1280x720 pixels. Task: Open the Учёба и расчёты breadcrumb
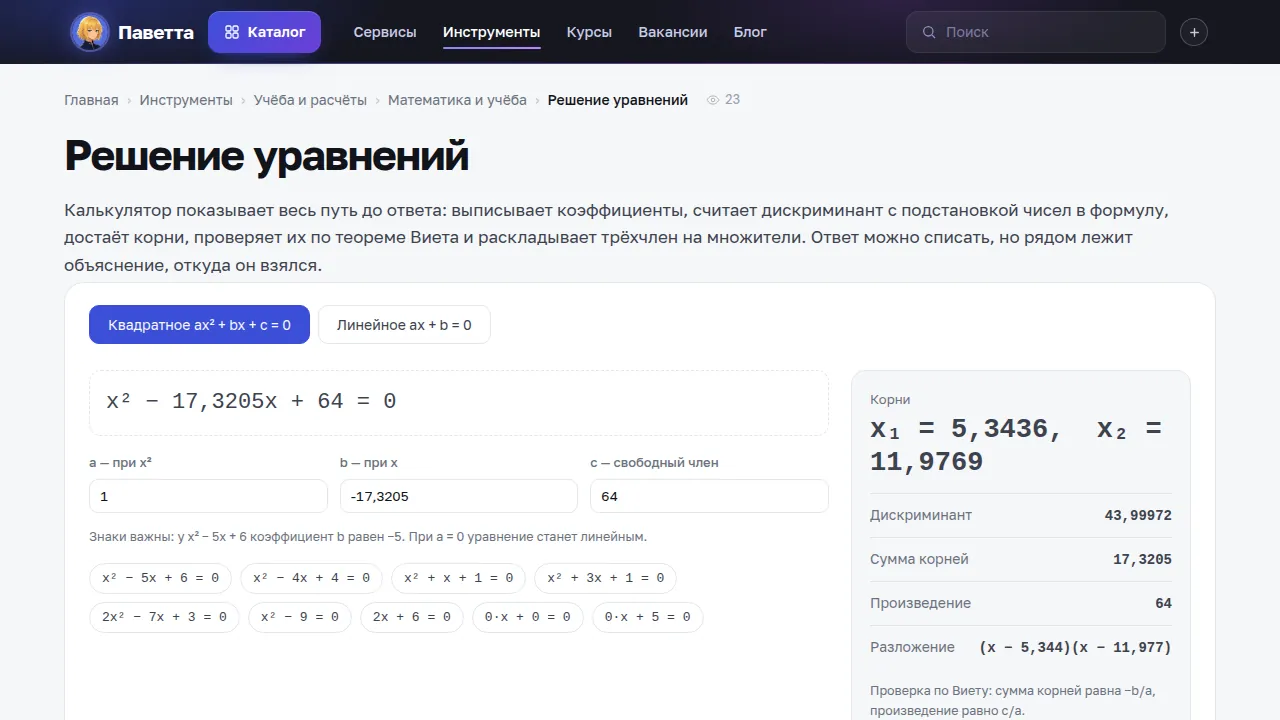click(310, 100)
